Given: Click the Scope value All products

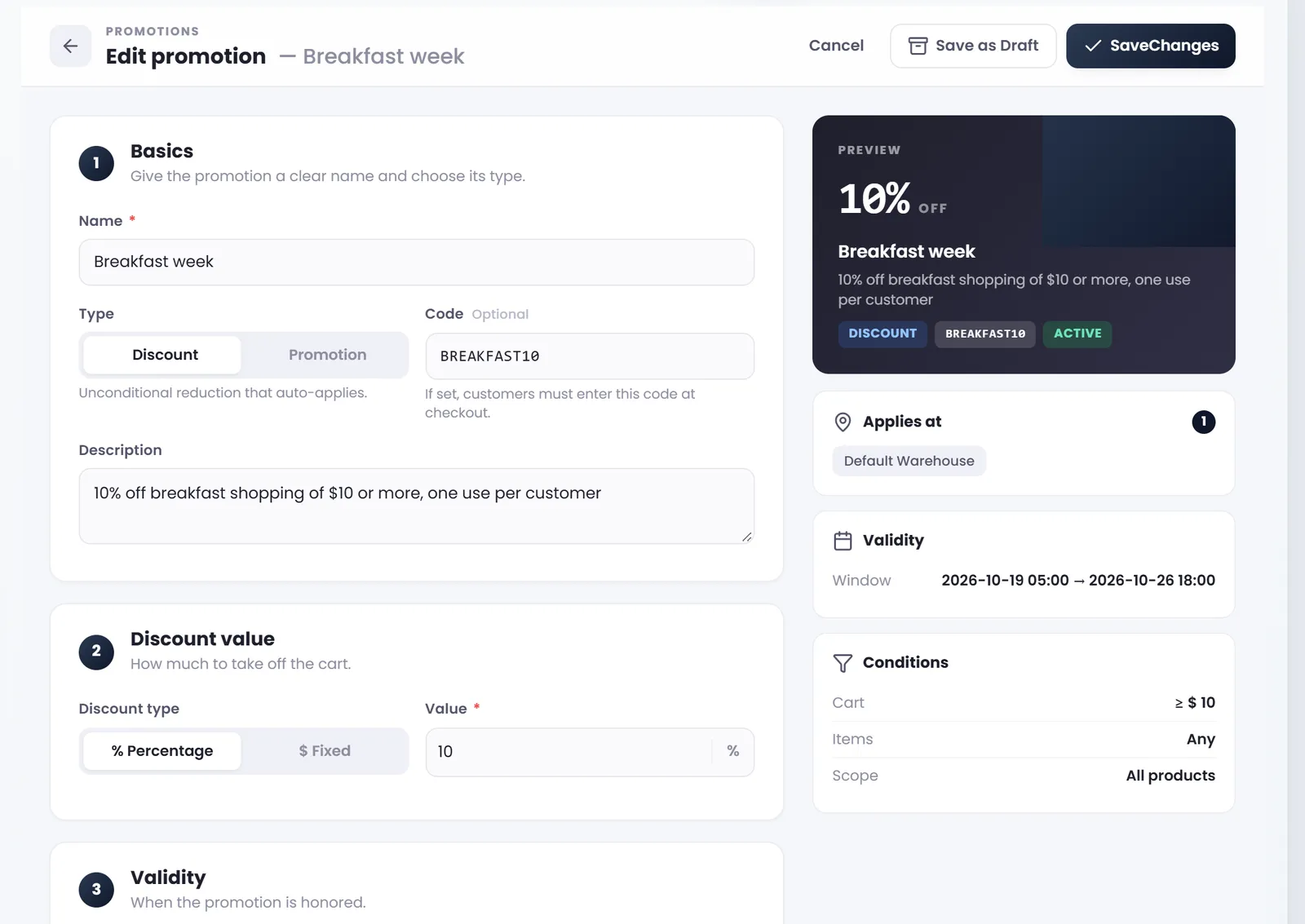Looking at the screenshot, I should point(1170,776).
